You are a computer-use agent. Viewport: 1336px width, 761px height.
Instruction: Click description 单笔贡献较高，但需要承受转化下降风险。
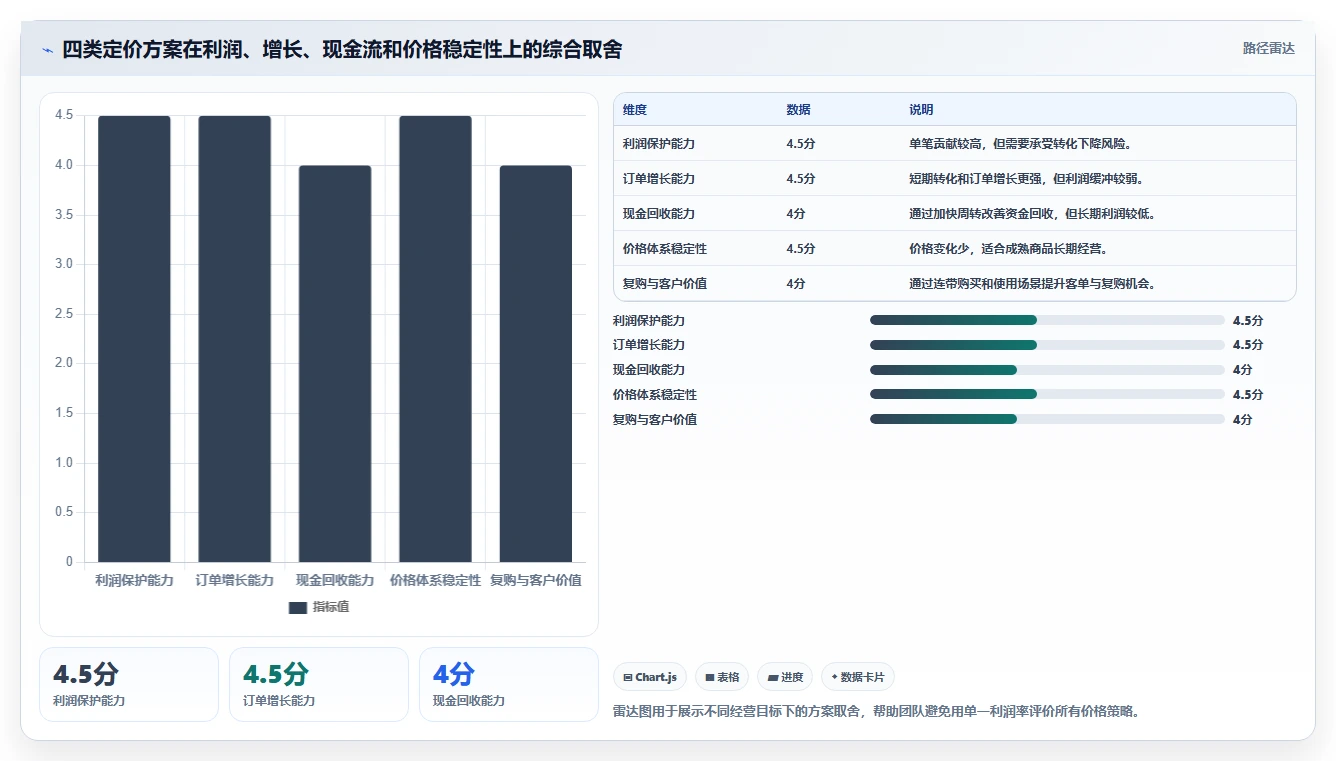(x=1020, y=144)
